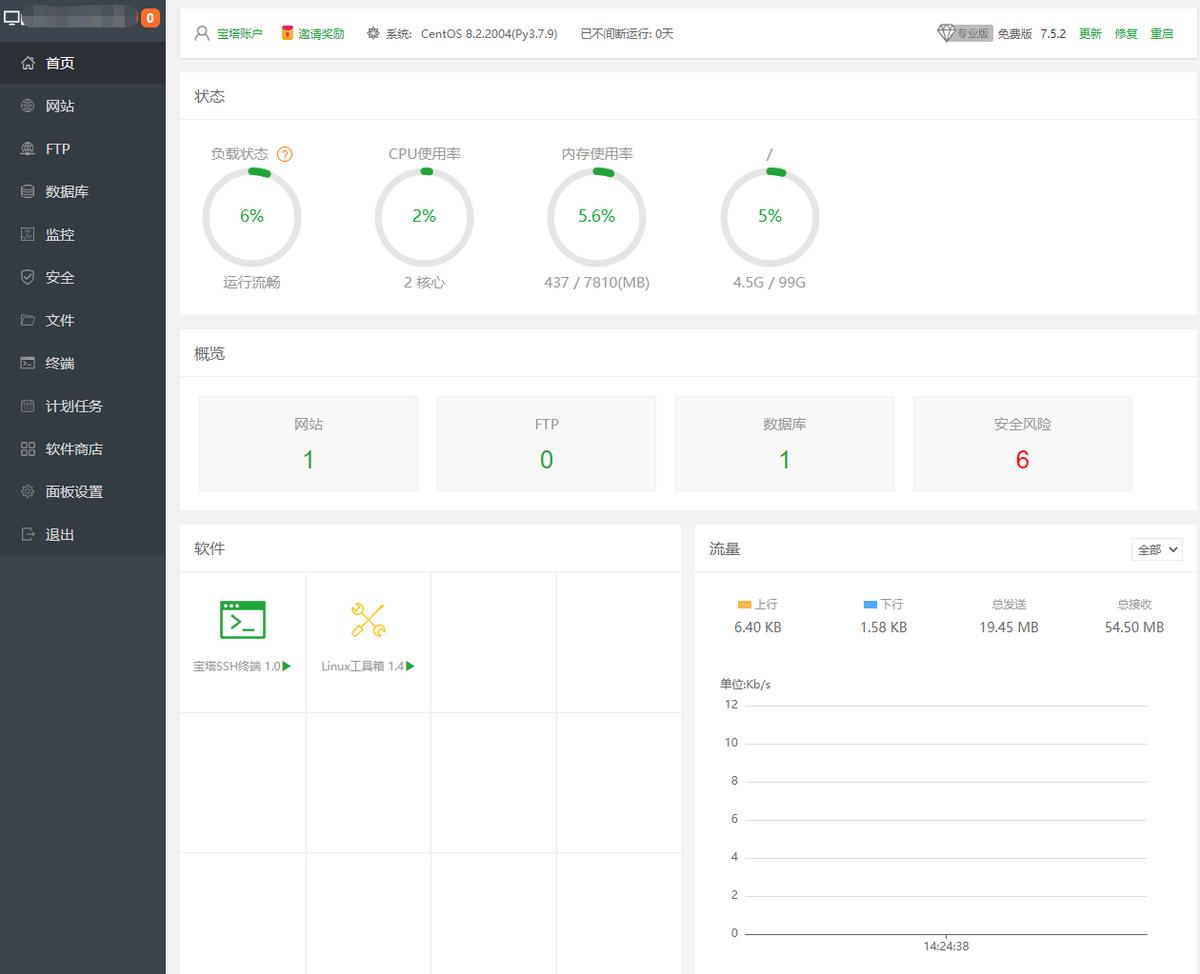Open the 宝塔SSH终端 software icon
The height and width of the screenshot is (974, 1200).
pyautogui.click(x=243, y=620)
